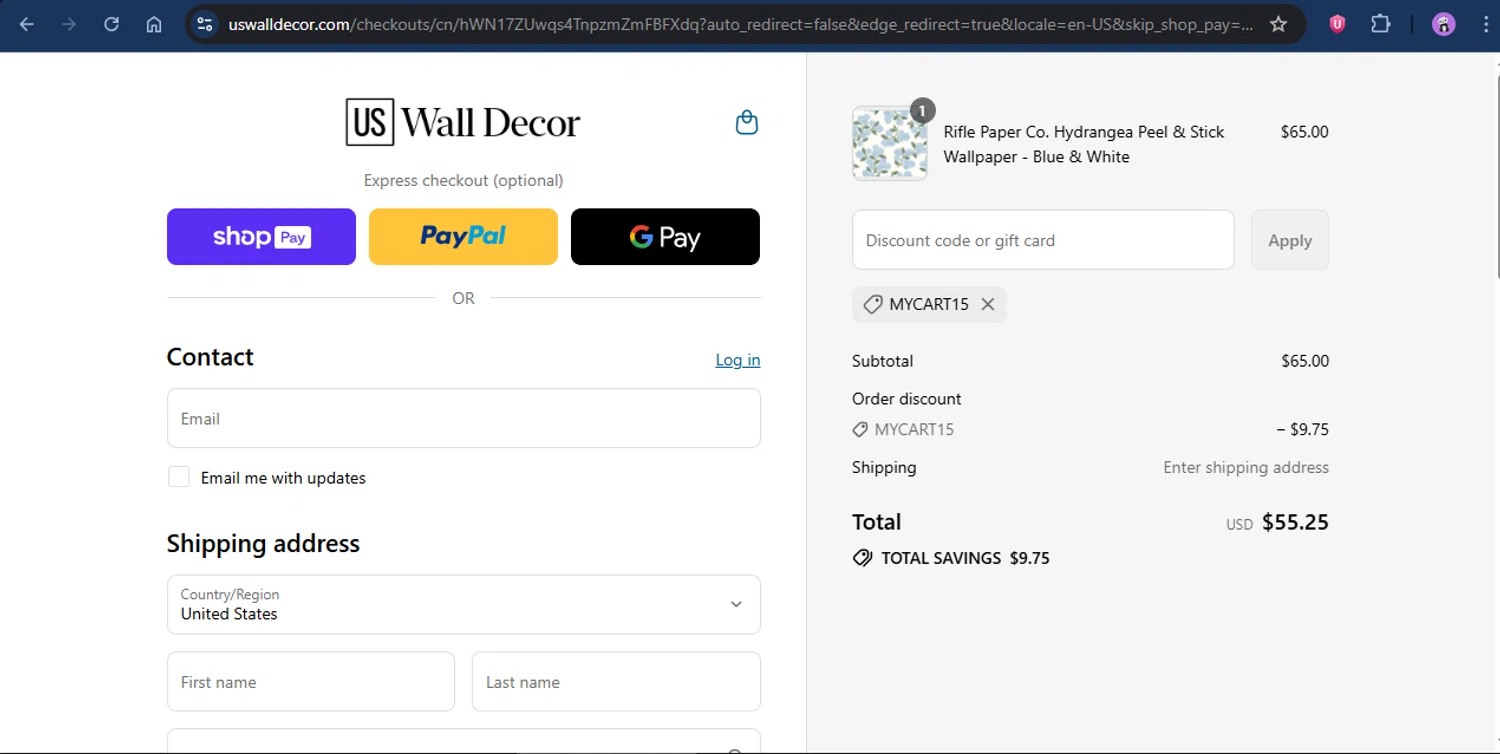Click the Shipping address heading
The height and width of the screenshot is (754, 1500).
263,543
